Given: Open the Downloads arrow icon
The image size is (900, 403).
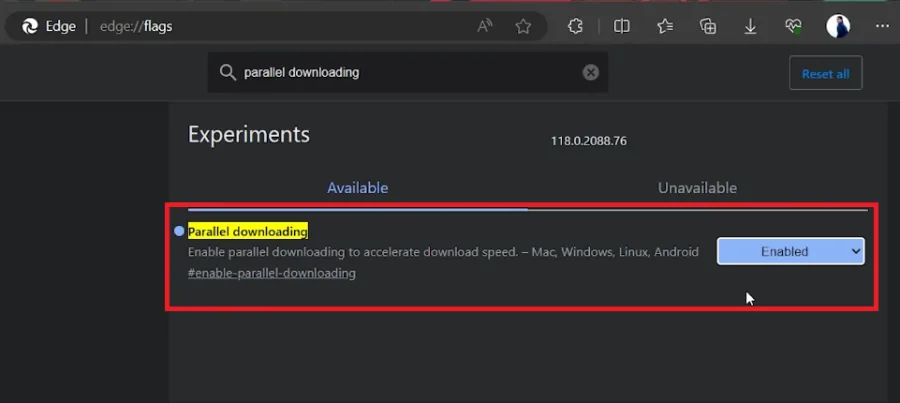Looking at the screenshot, I should point(750,26).
